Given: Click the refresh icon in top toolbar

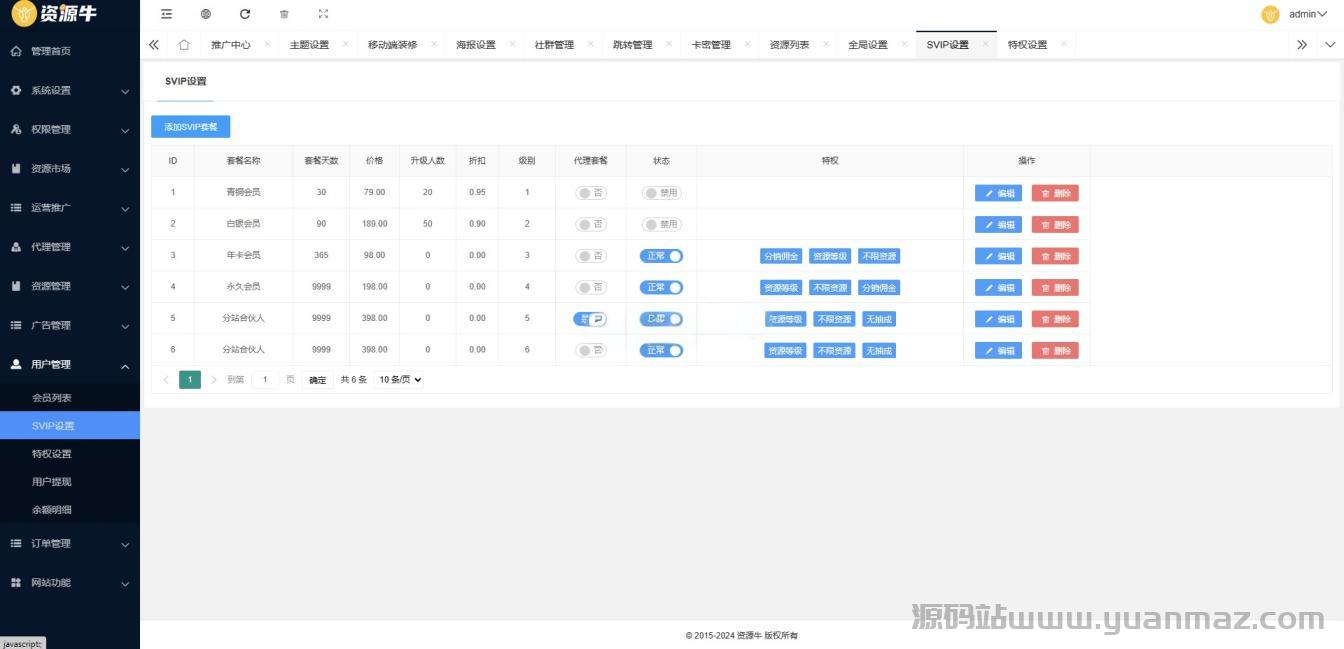Looking at the screenshot, I should coord(245,14).
